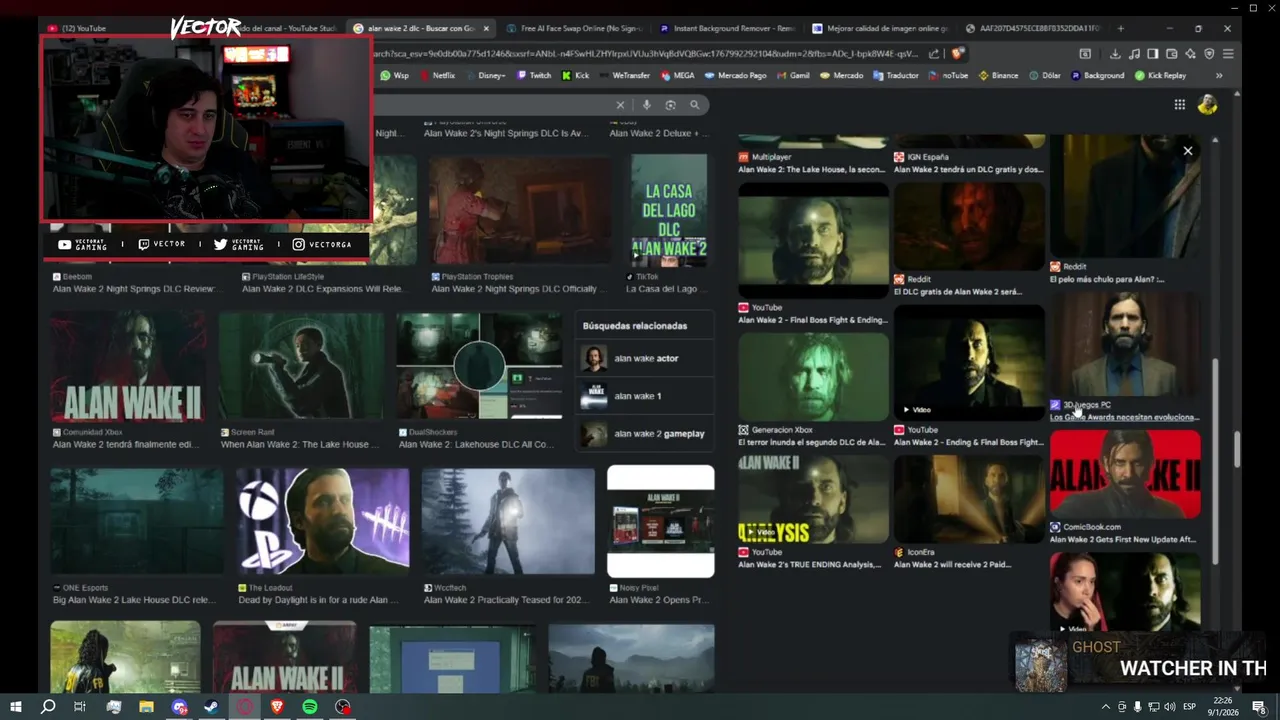Viewport: 1280px width, 720px height.
Task: Open the Google account avatar
Action: (1207, 105)
